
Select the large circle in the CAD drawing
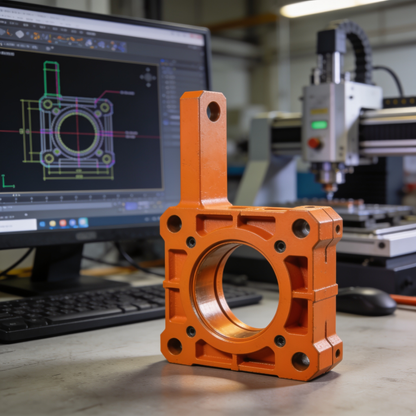77,133
